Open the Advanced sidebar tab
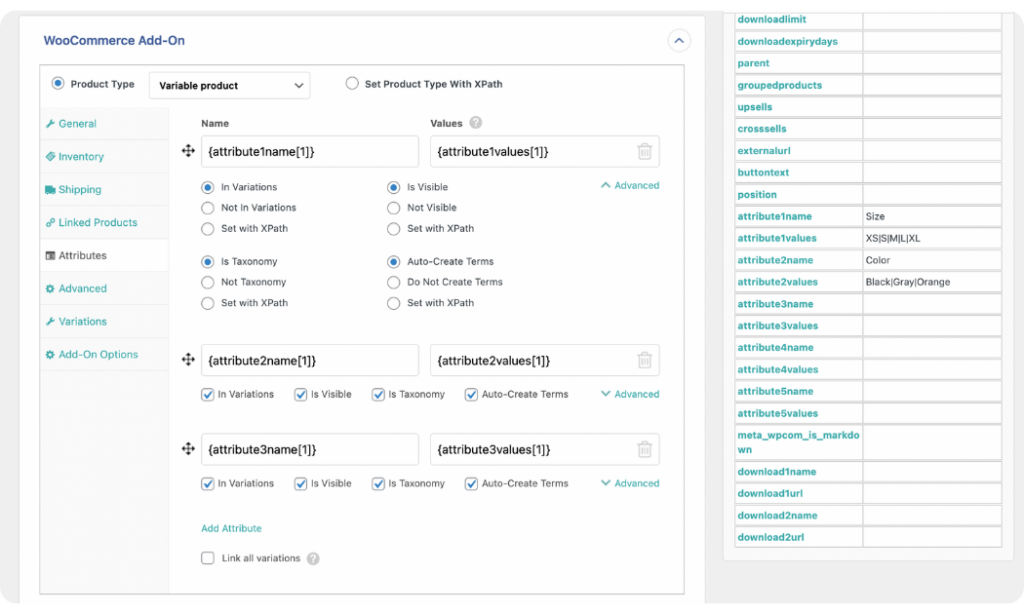1024x614 pixels. click(82, 289)
